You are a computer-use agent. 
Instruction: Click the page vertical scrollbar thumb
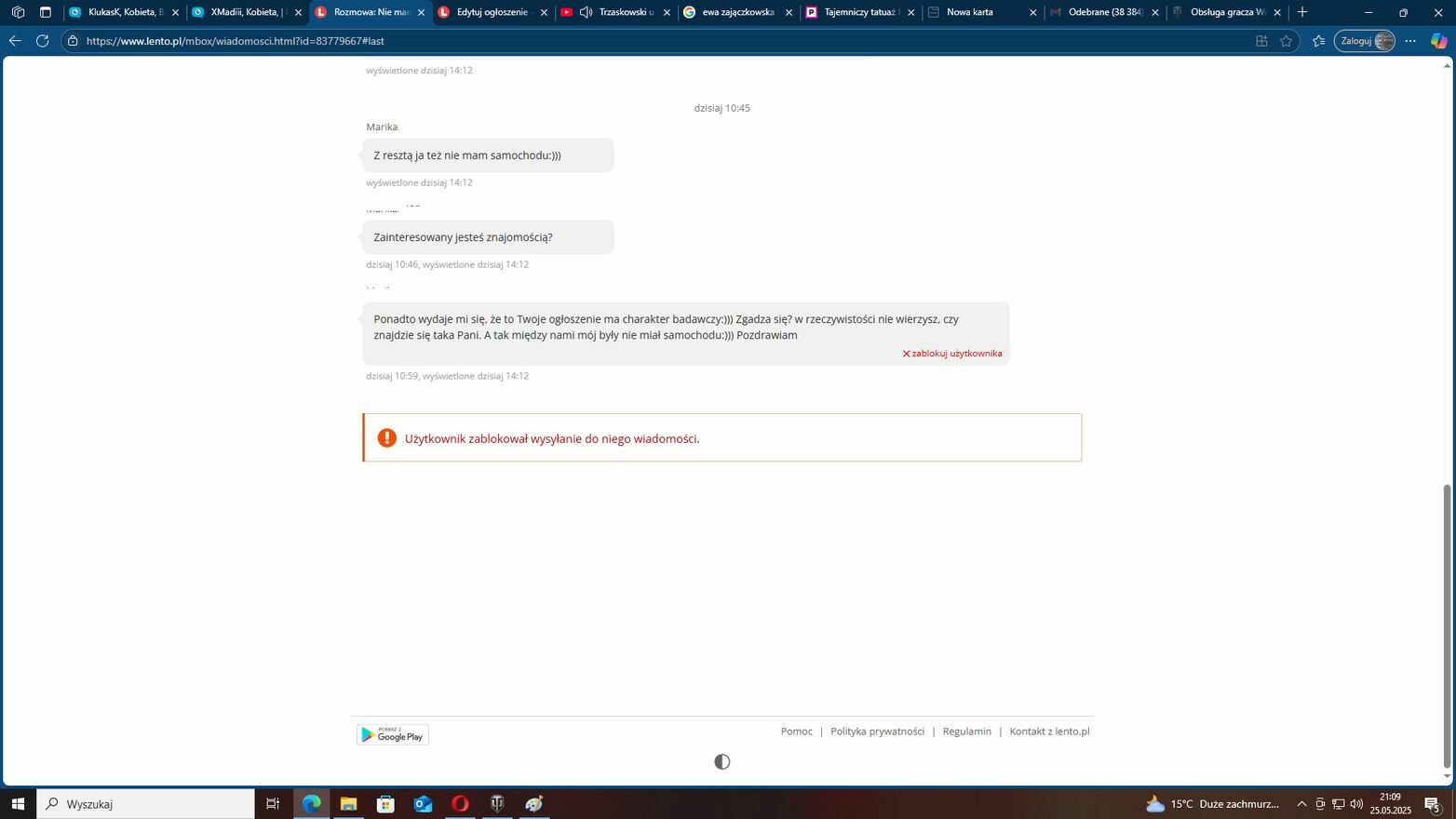coord(1447,625)
